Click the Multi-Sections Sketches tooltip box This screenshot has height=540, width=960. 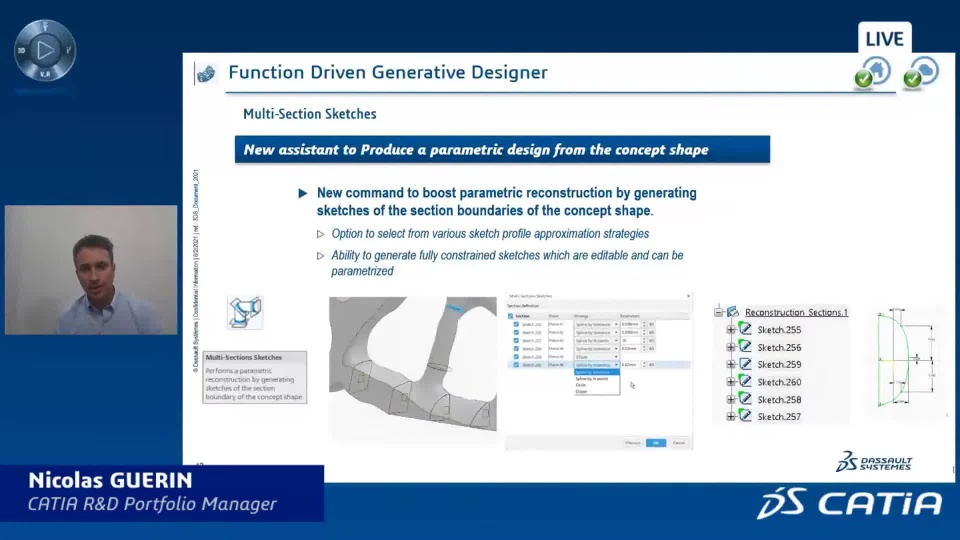pos(255,377)
